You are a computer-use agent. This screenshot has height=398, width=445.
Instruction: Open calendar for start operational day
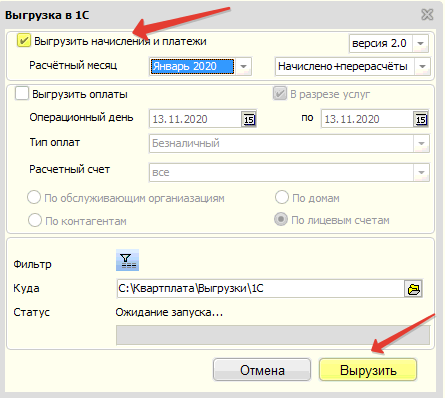coord(249,119)
